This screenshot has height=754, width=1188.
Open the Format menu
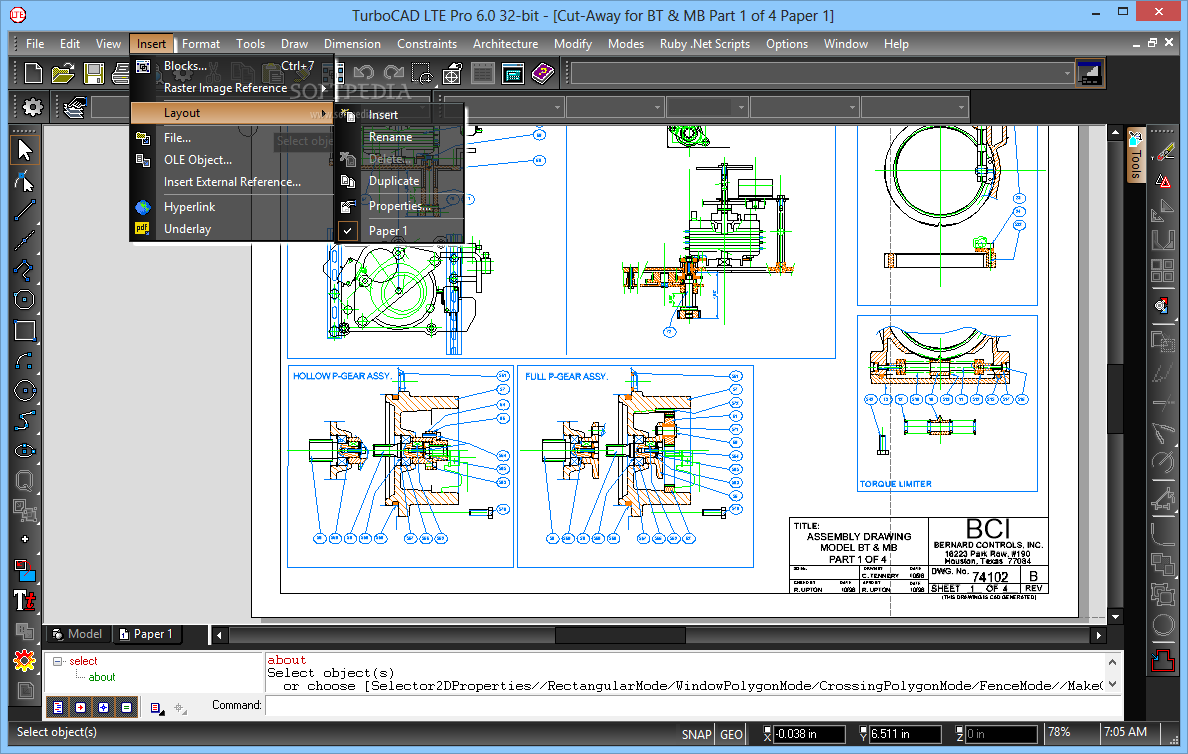(x=201, y=44)
